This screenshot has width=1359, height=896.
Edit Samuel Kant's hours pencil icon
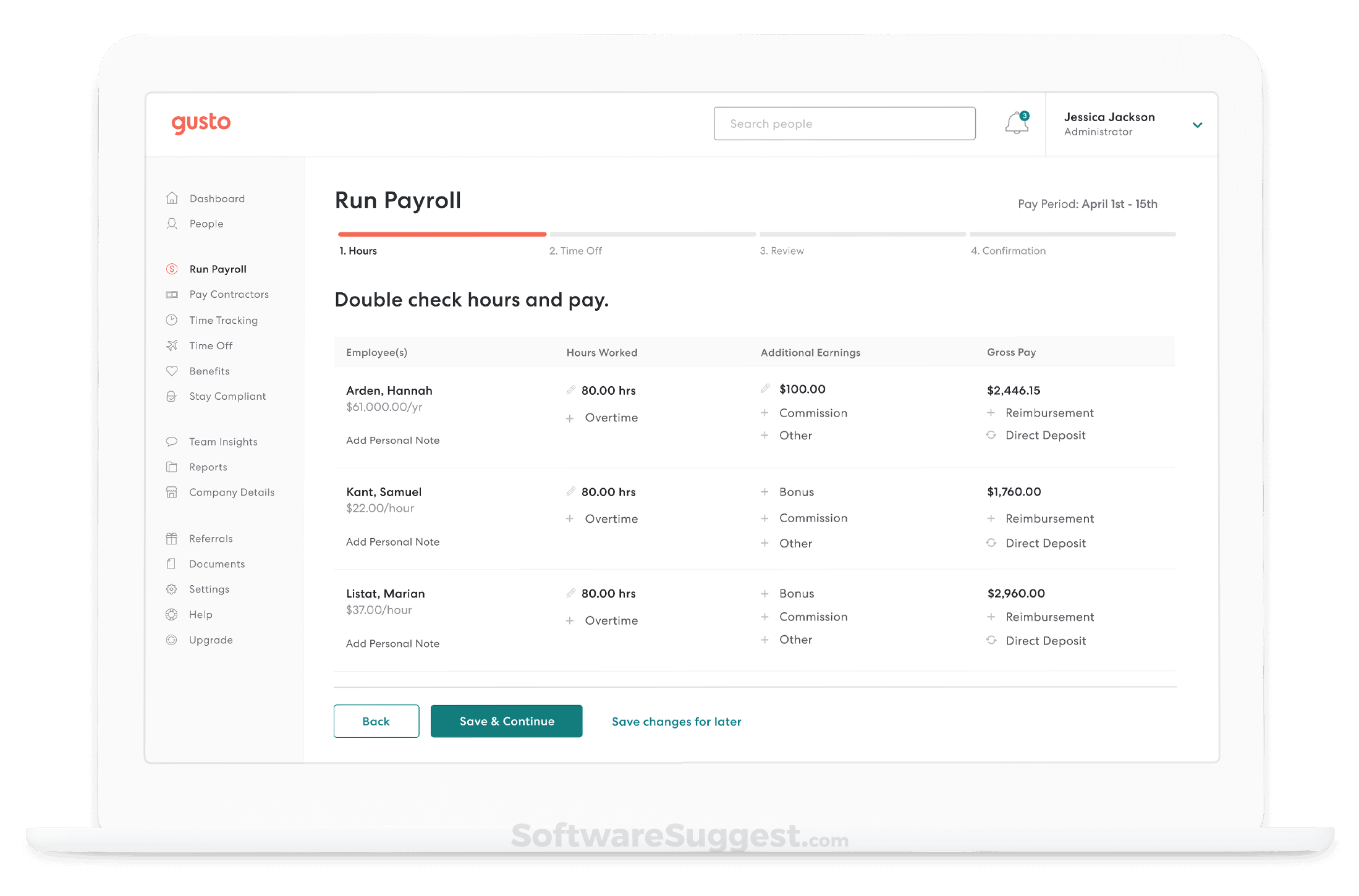571,491
